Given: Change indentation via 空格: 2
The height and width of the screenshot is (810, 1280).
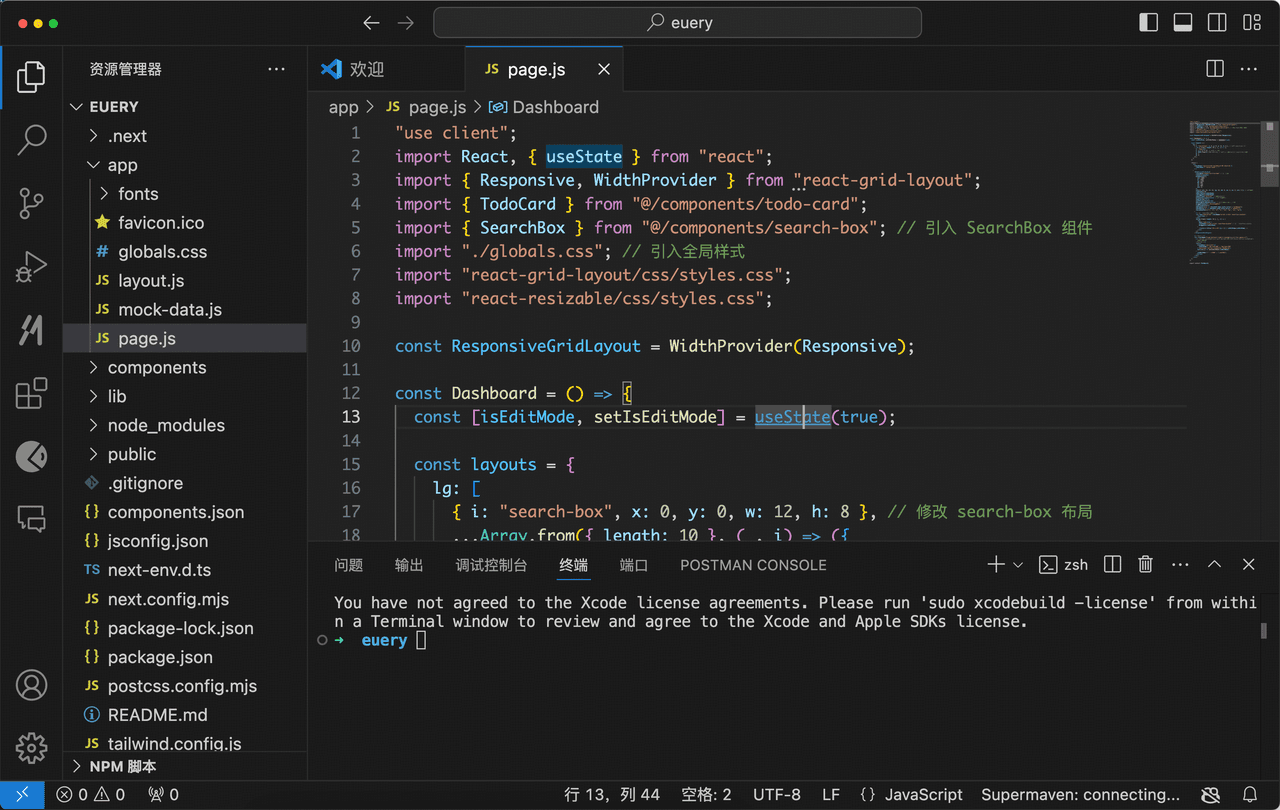Looking at the screenshot, I should pos(706,795).
